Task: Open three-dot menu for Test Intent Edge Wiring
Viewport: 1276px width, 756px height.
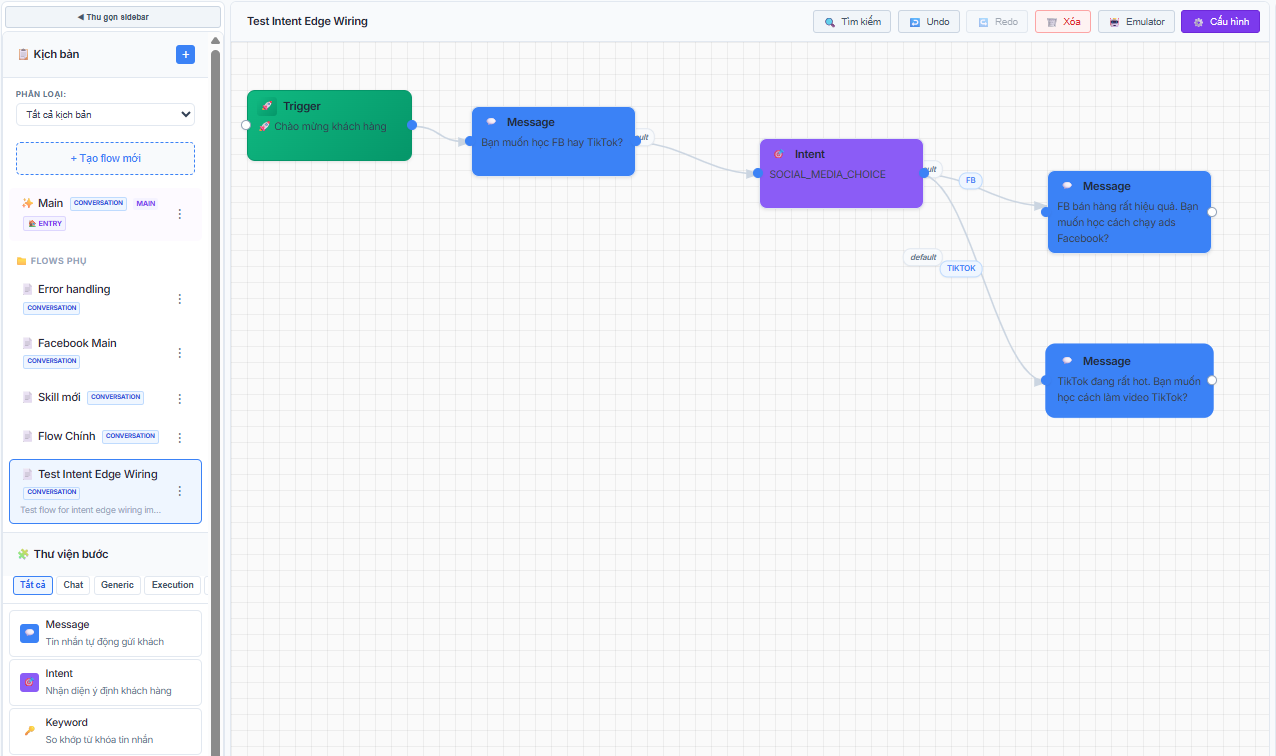Action: [x=180, y=491]
